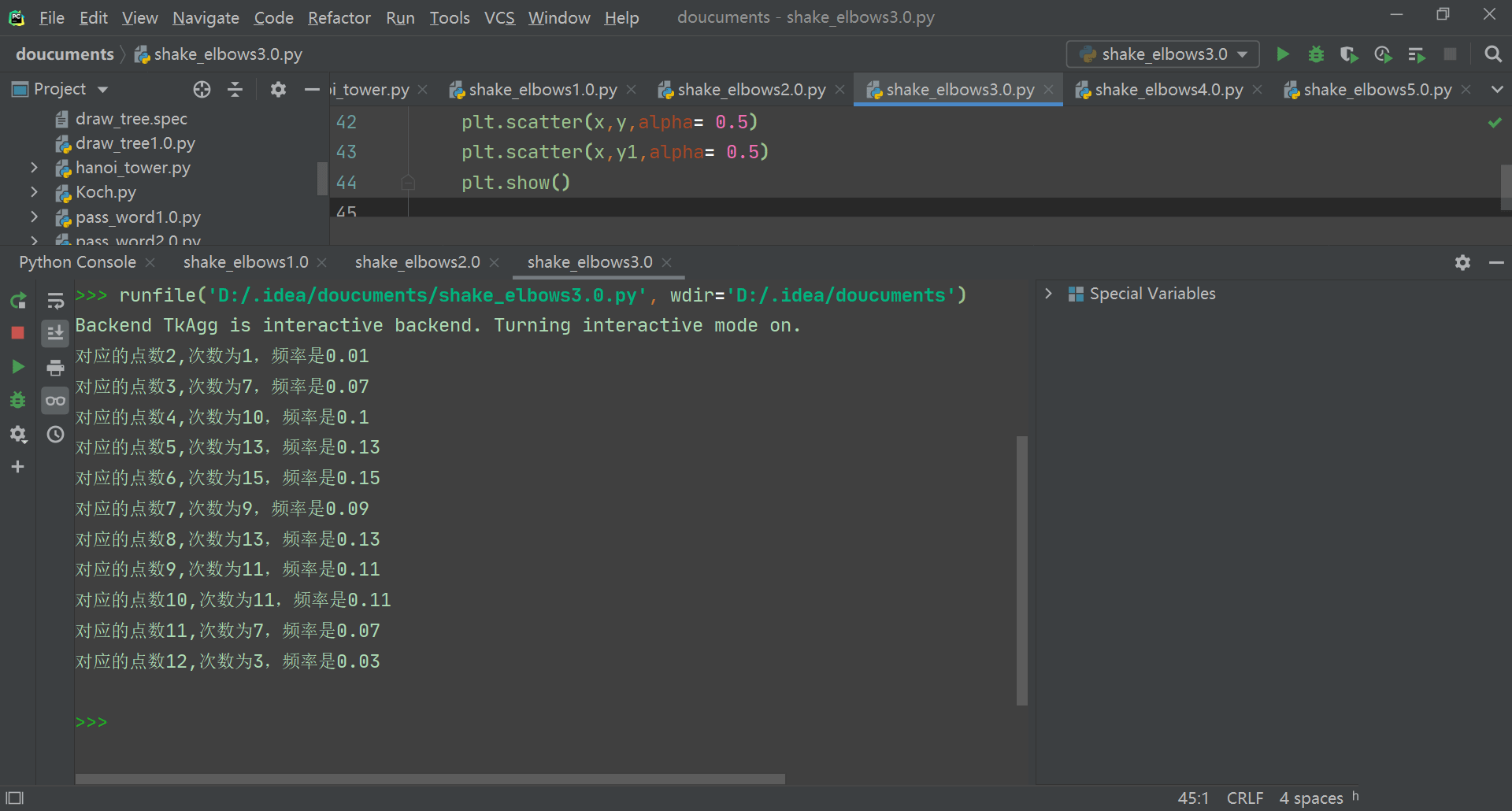Open the Refactor menu
The width and height of the screenshot is (1512, 811).
[339, 17]
